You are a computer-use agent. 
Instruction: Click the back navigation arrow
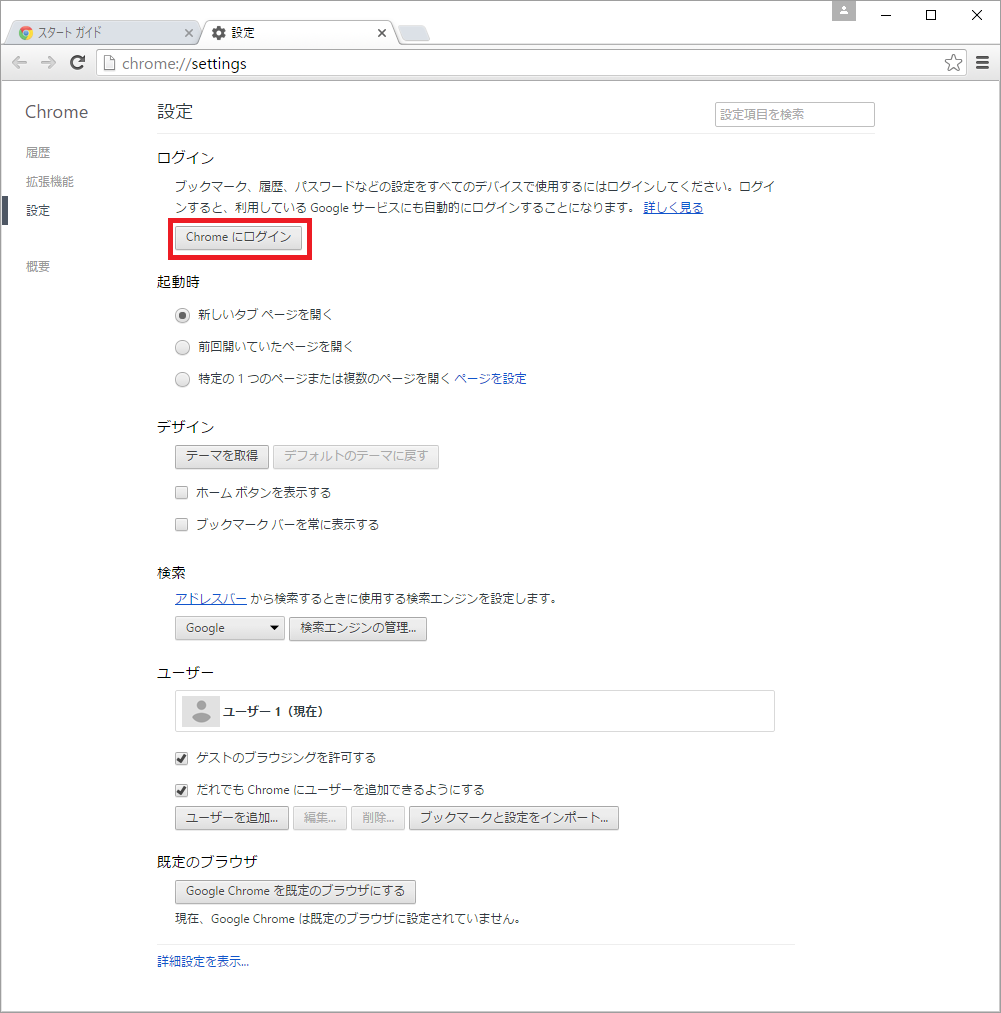click(18, 62)
